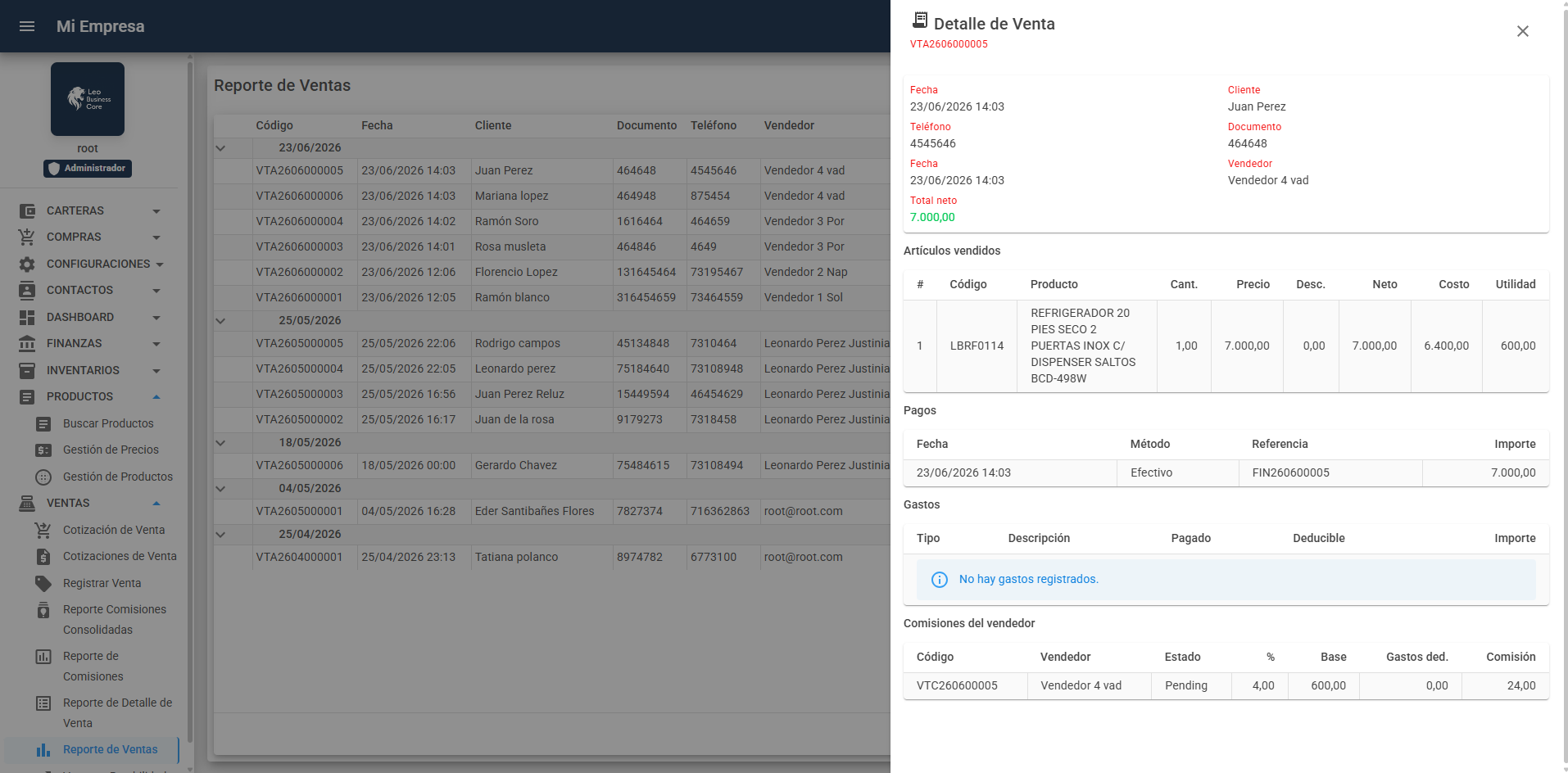Click the info icon in the no-gastos notice
This screenshot has width=1568, height=773.
coord(940,580)
